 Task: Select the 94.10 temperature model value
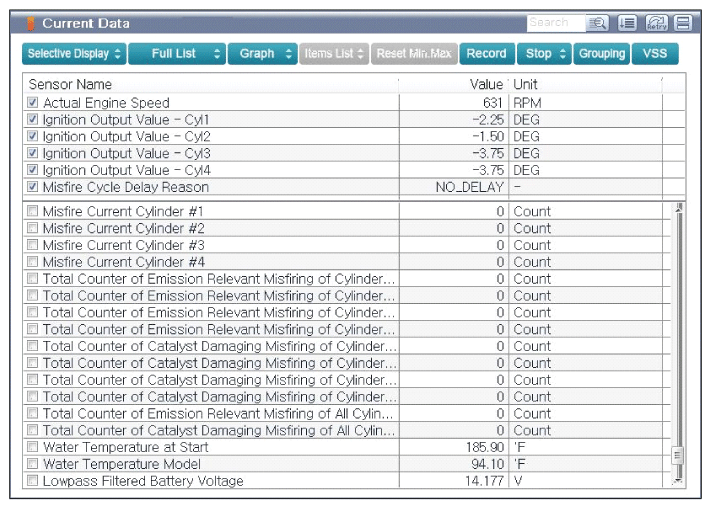487,464
